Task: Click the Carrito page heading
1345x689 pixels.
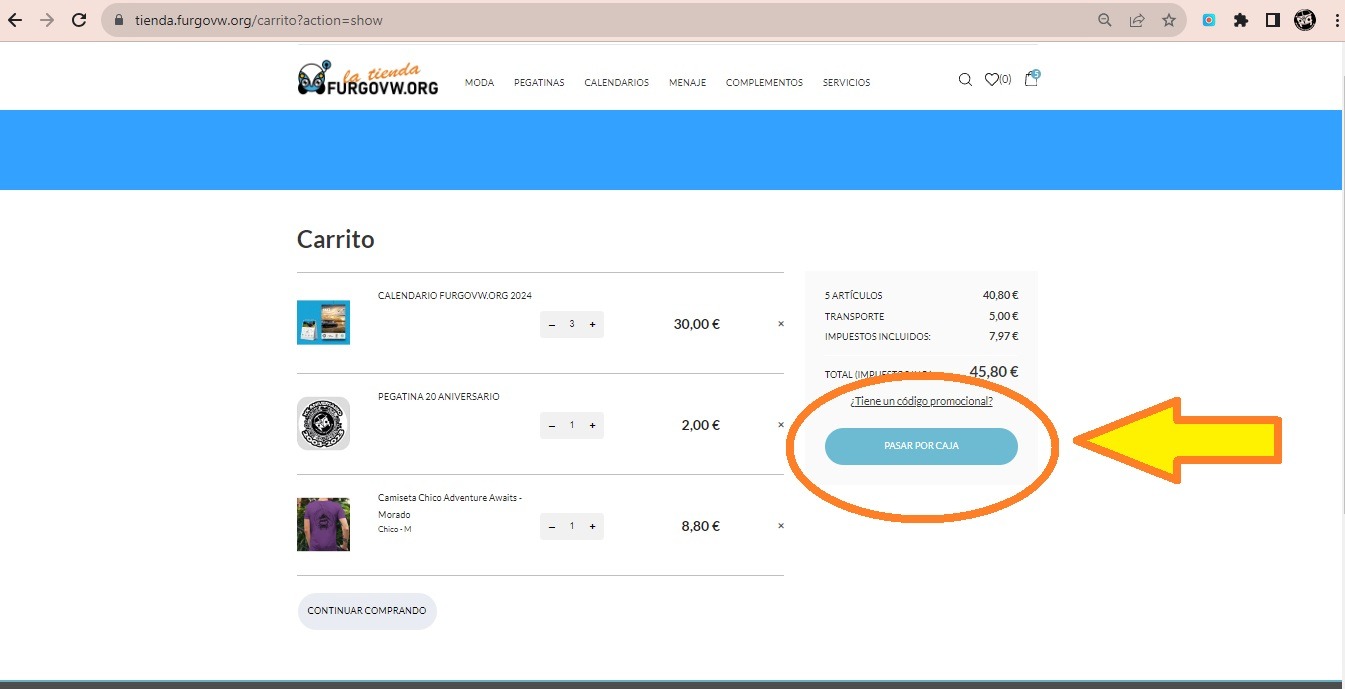Action: click(336, 240)
